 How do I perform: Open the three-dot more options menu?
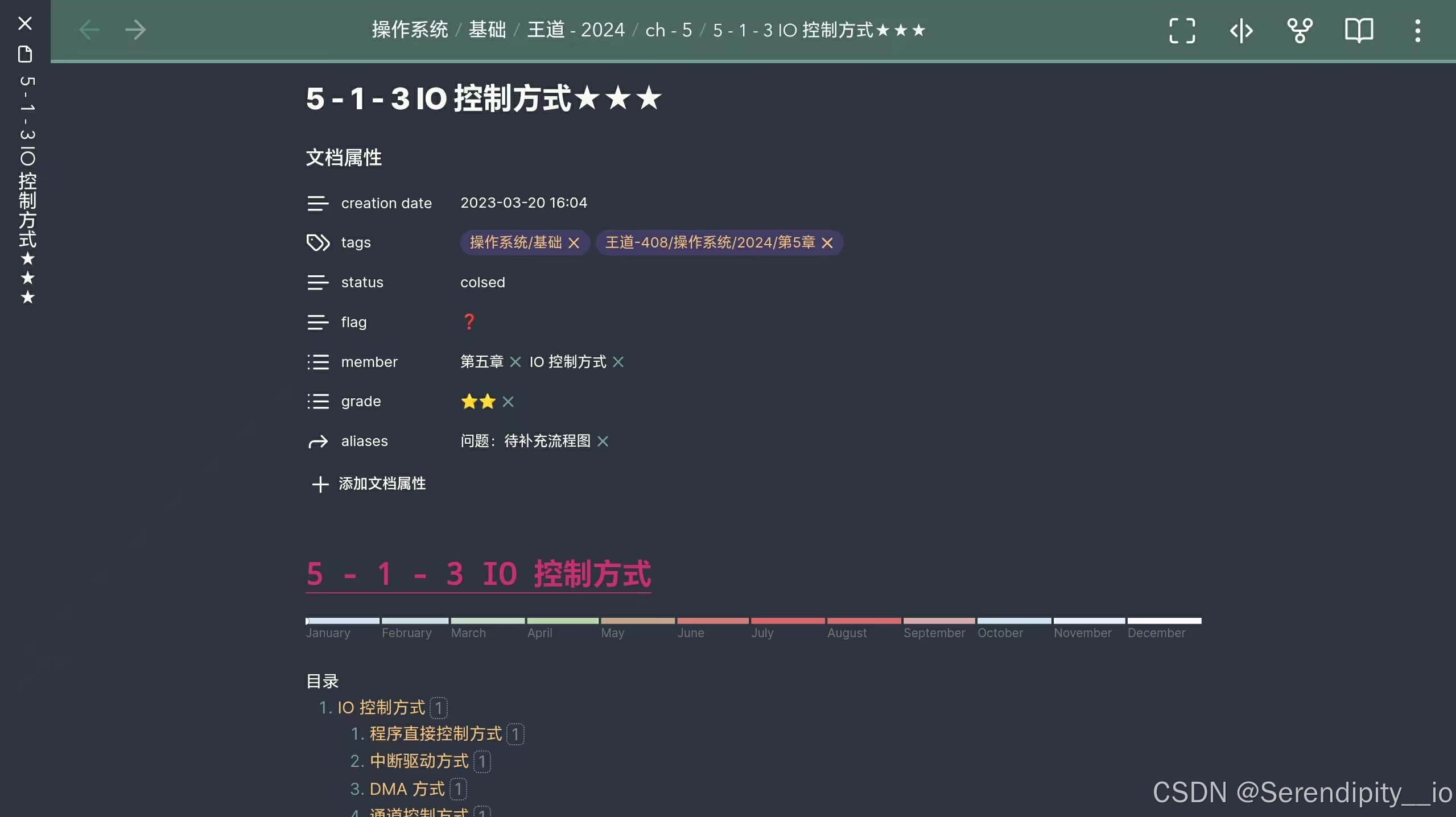coord(1417,30)
